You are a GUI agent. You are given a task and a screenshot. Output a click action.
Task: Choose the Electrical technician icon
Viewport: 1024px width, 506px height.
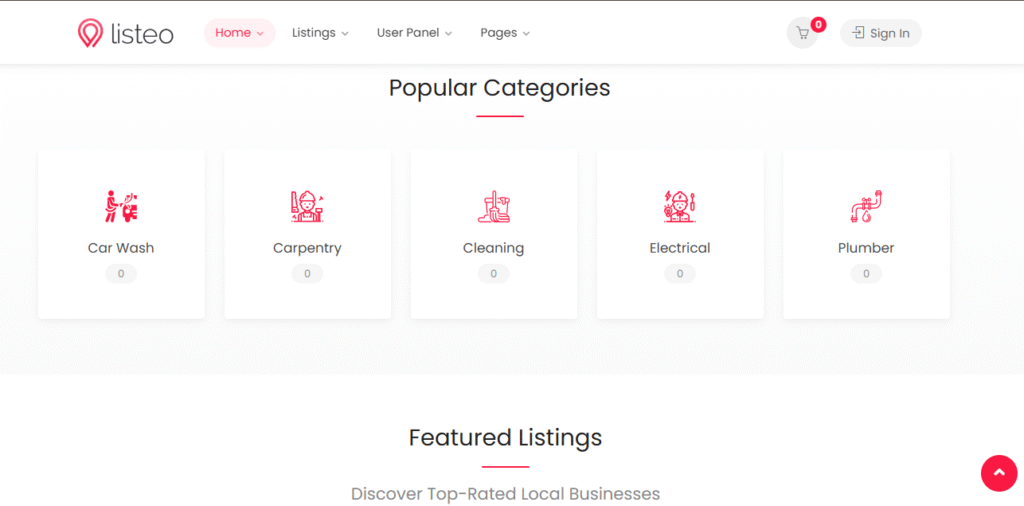click(680, 206)
